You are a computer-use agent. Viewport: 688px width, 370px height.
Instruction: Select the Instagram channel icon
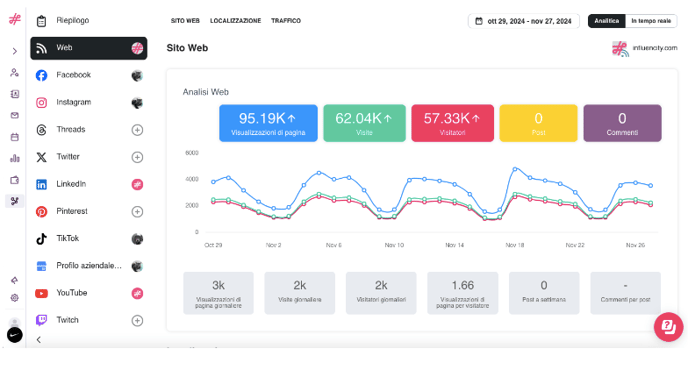coord(42,103)
